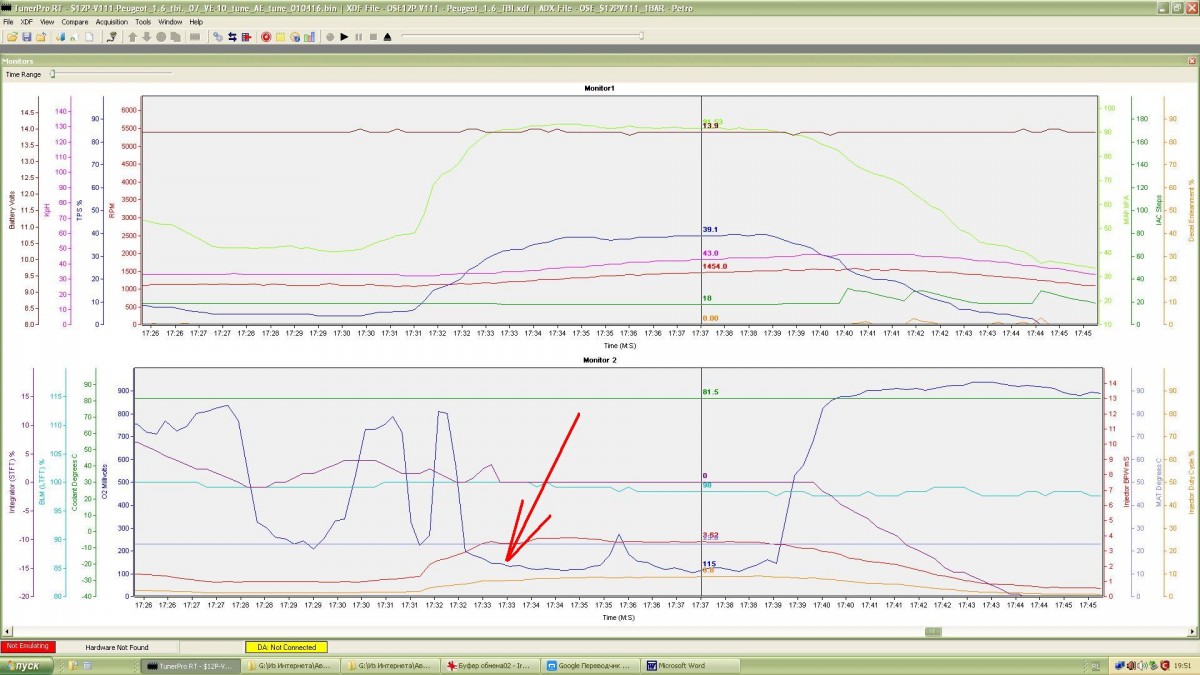Image resolution: width=1200 pixels, height=675 pixels.
Task: Click the Battery Volts axis label
Action: click(13, 210)
